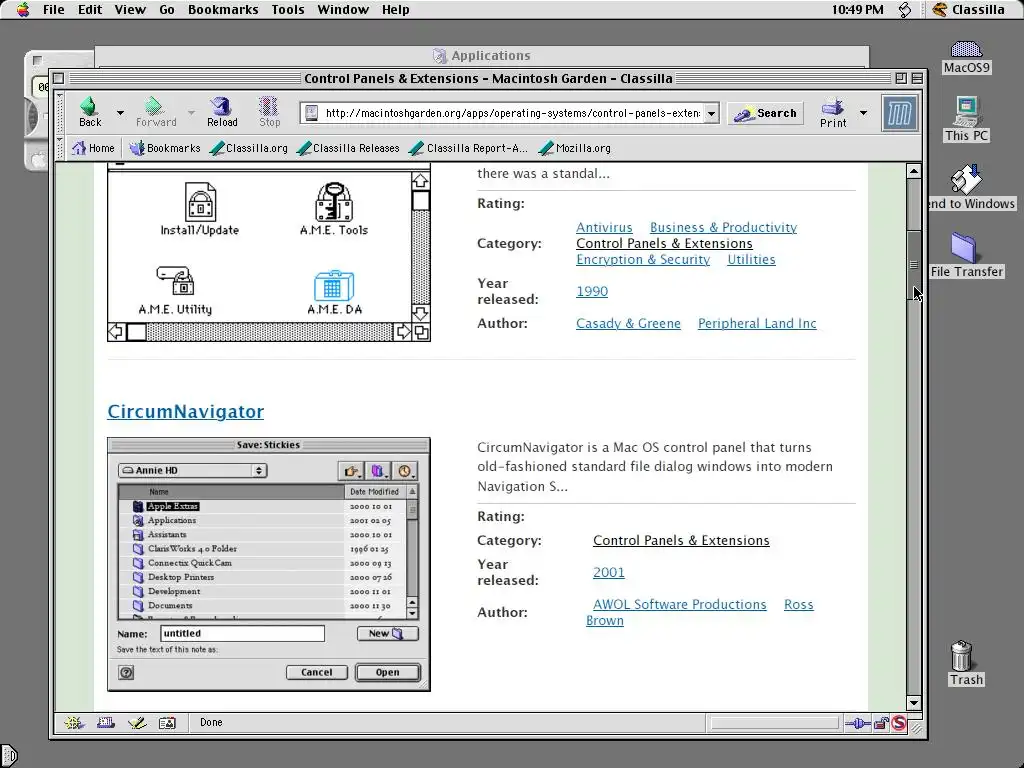The height and width of the screenshot is (768, 1024).
Task: Click the vertical scrollbar thumb
Action: (x=914, y=264)
